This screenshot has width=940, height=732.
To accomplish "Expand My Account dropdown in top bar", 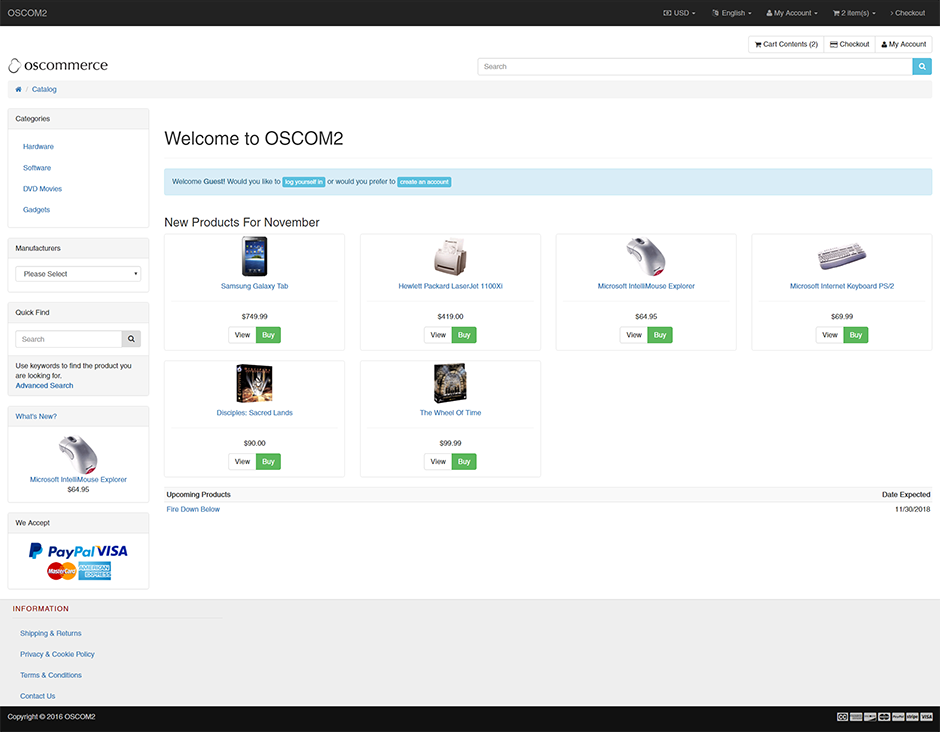I will click(792, 13).
